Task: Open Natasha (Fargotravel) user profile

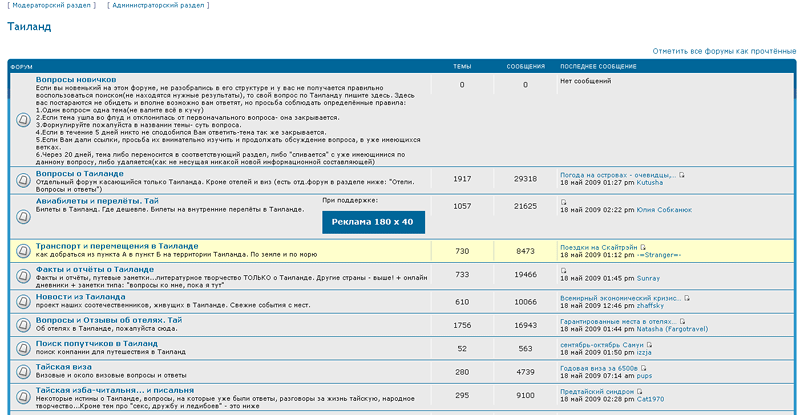Action: [672, 329]
